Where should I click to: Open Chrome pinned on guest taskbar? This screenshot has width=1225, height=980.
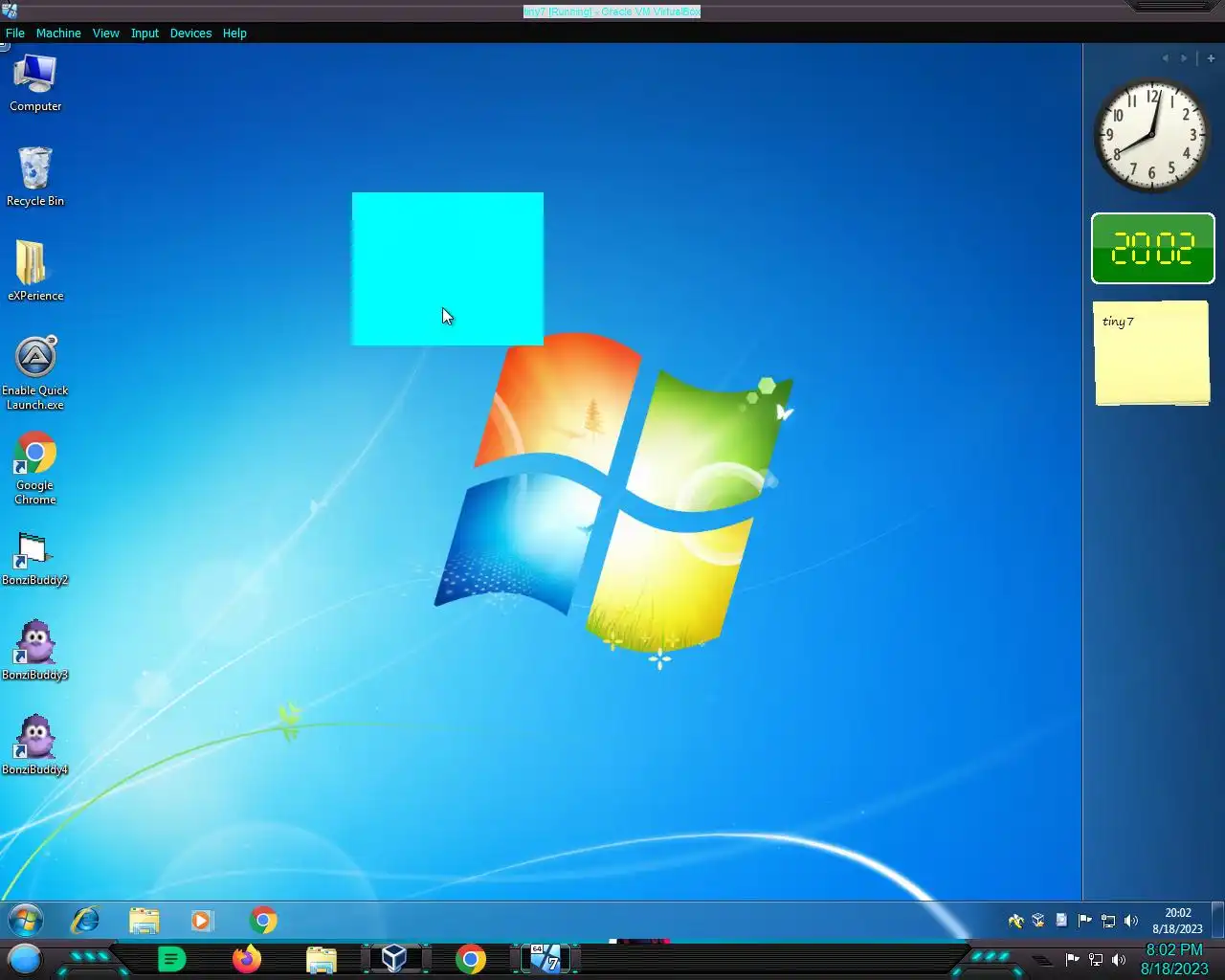(x=263, y=921)
